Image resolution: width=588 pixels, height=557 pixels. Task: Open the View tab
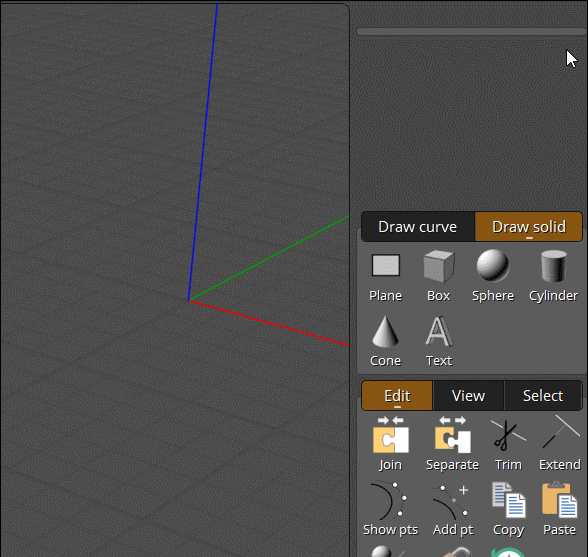coord(468,396)
